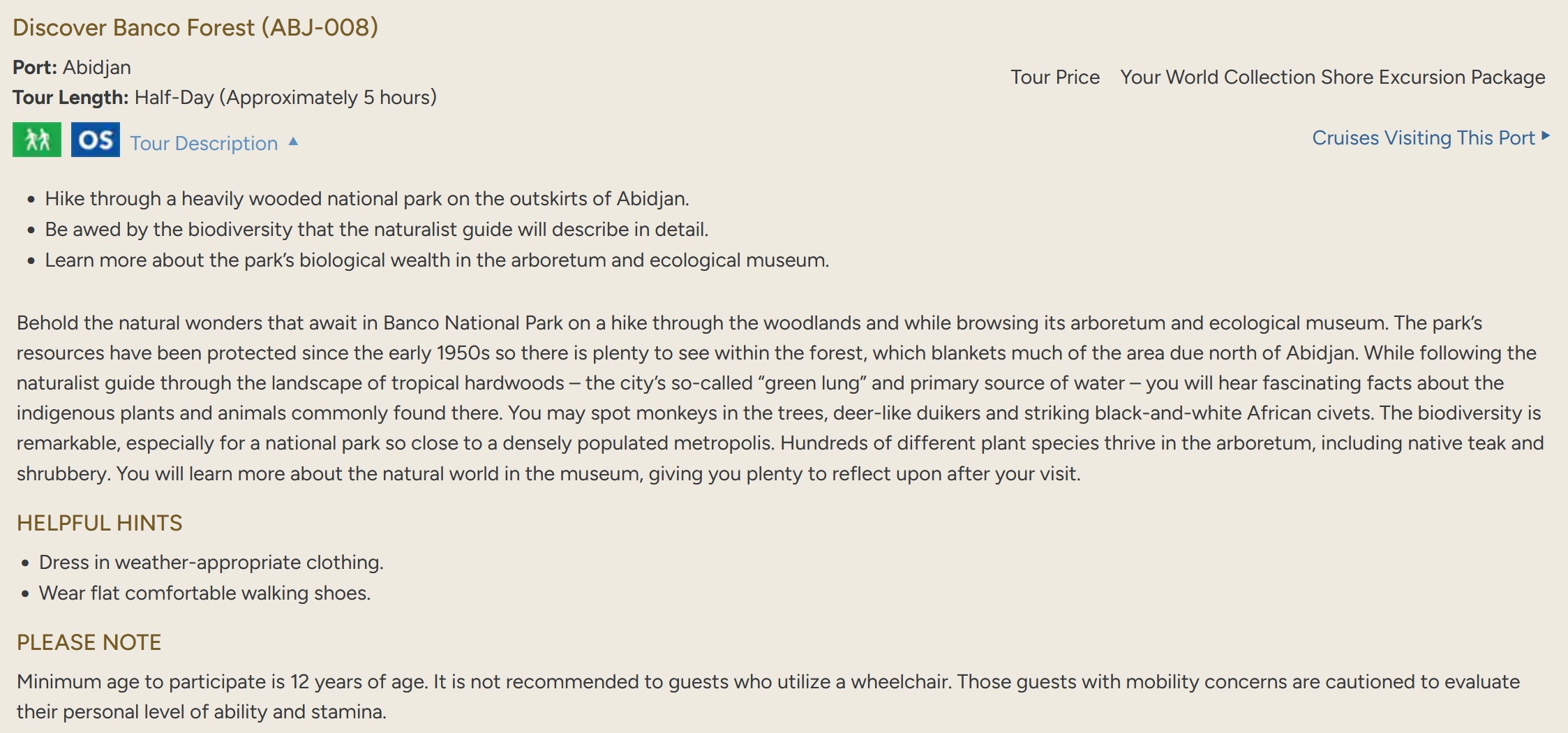Click the HELPFUL HINTS heading
The image size is (1568, 733).
pos(100,523)
